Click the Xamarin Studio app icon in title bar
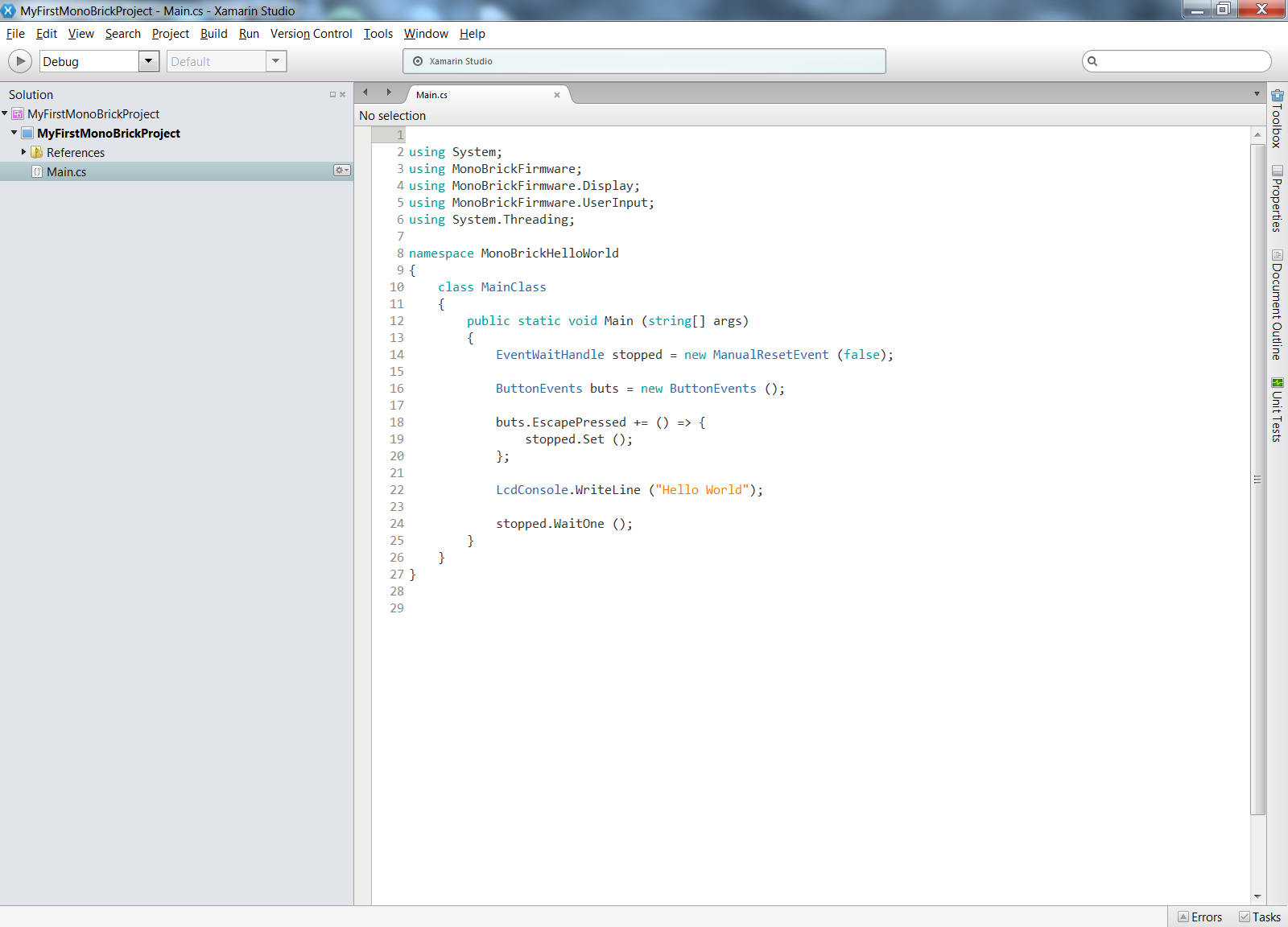 (x=9, y=10)
